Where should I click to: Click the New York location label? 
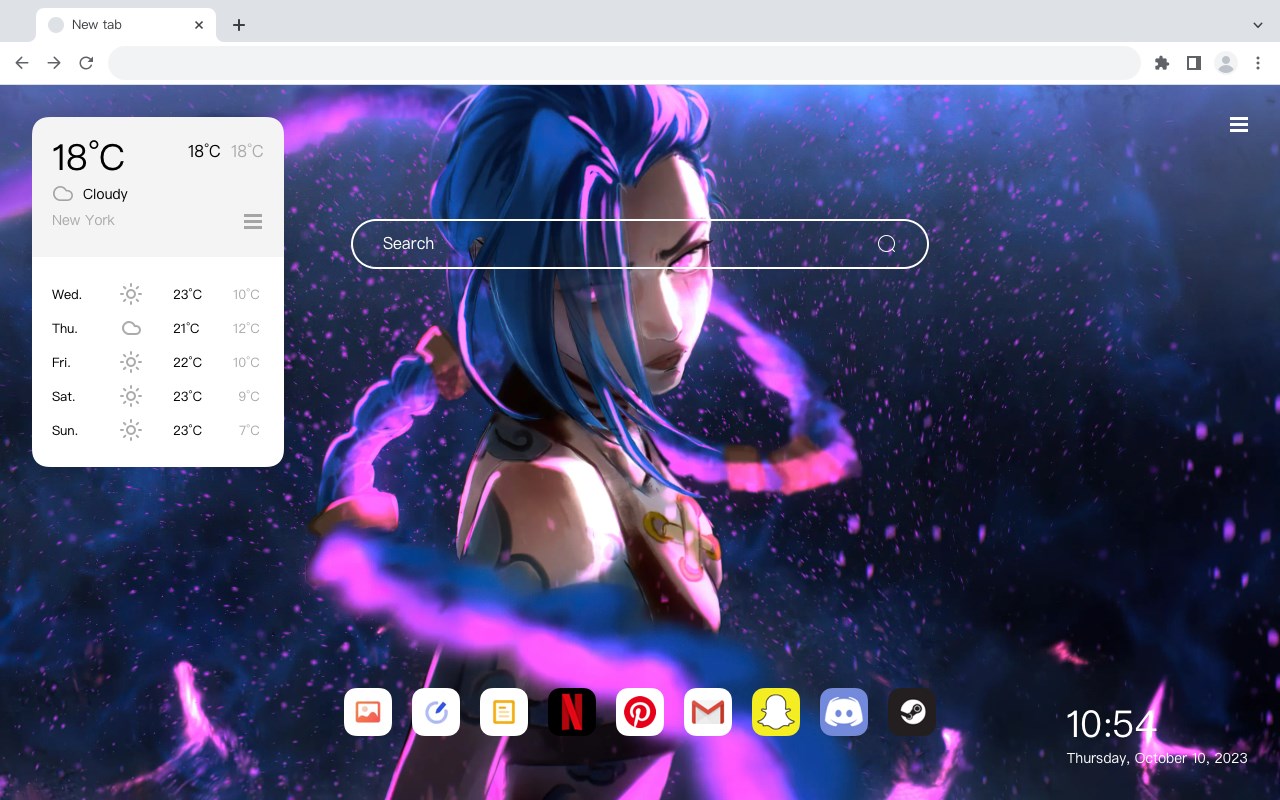(x=83, y=220)
